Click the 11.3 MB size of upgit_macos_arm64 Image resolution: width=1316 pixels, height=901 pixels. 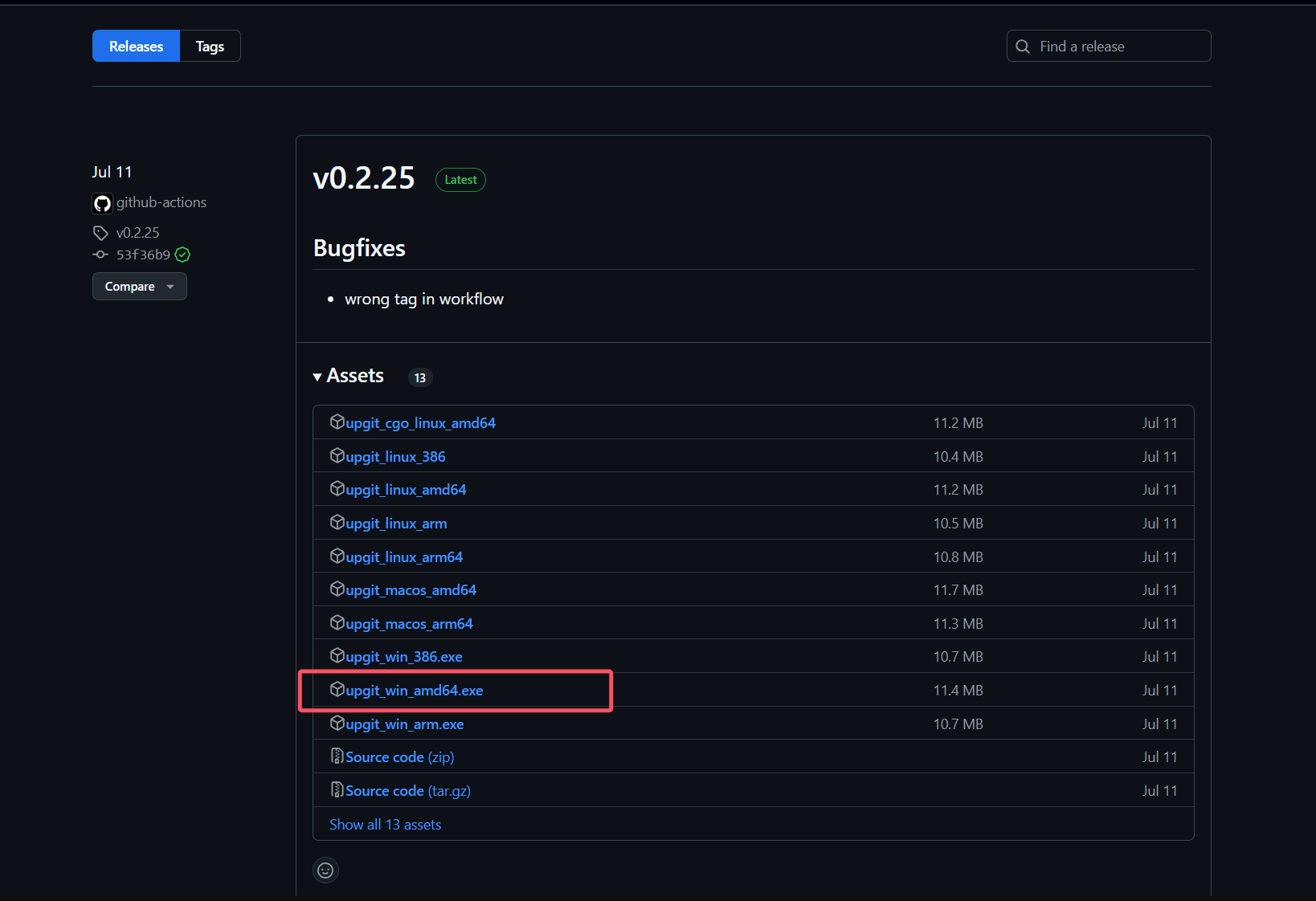coord(958,624)
